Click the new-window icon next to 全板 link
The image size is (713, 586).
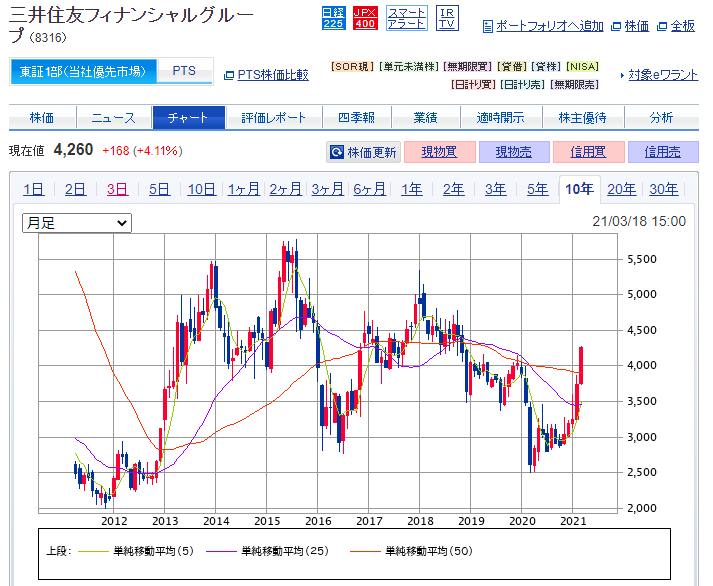pos(662,26)
